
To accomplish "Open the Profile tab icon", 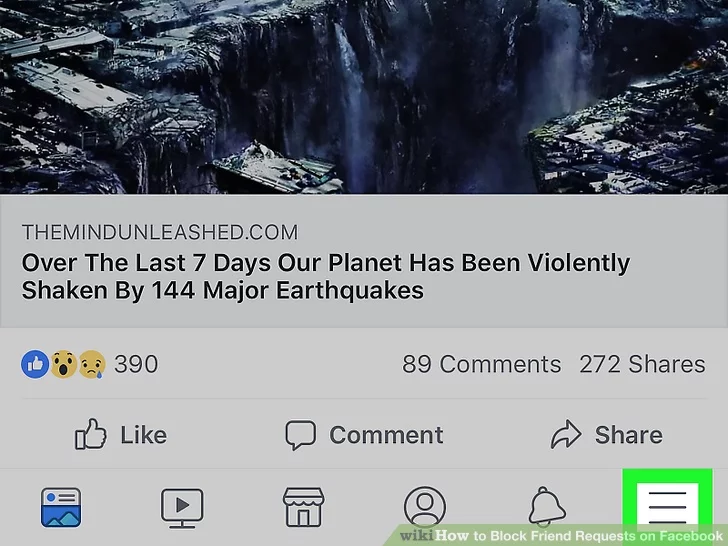I will coord(425,507).
